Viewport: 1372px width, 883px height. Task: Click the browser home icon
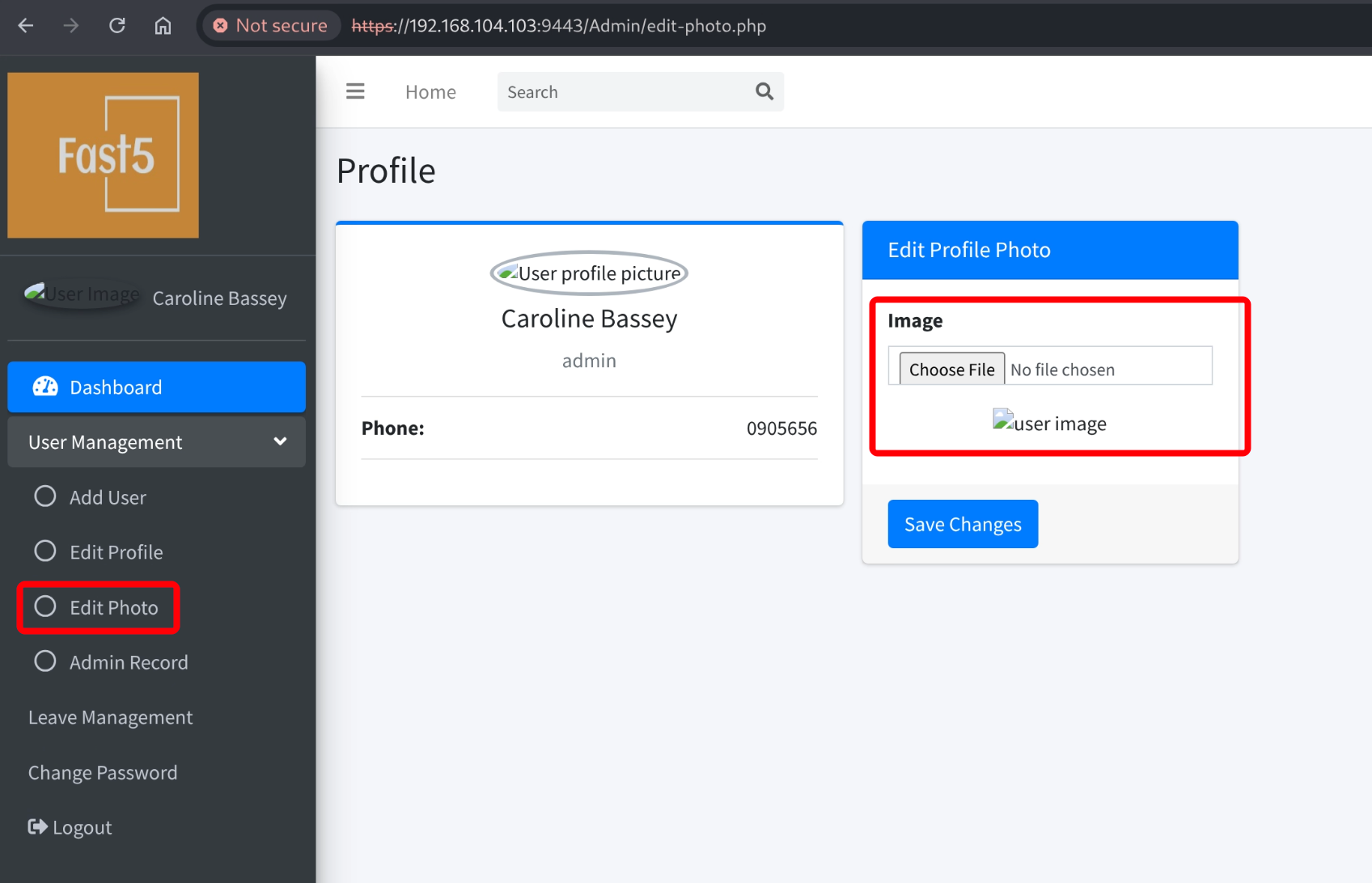pos(163,26)
